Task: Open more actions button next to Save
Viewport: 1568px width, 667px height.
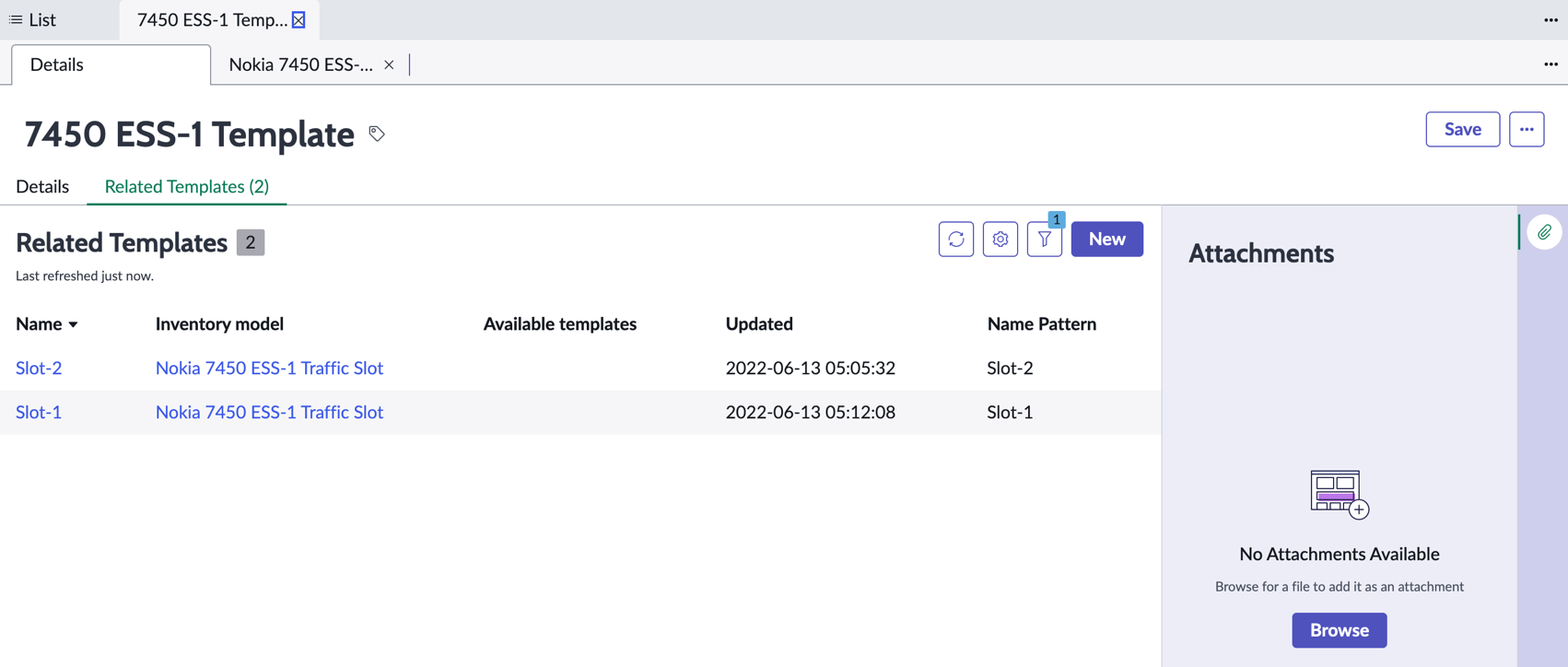Action: (x=1527, y=129)
